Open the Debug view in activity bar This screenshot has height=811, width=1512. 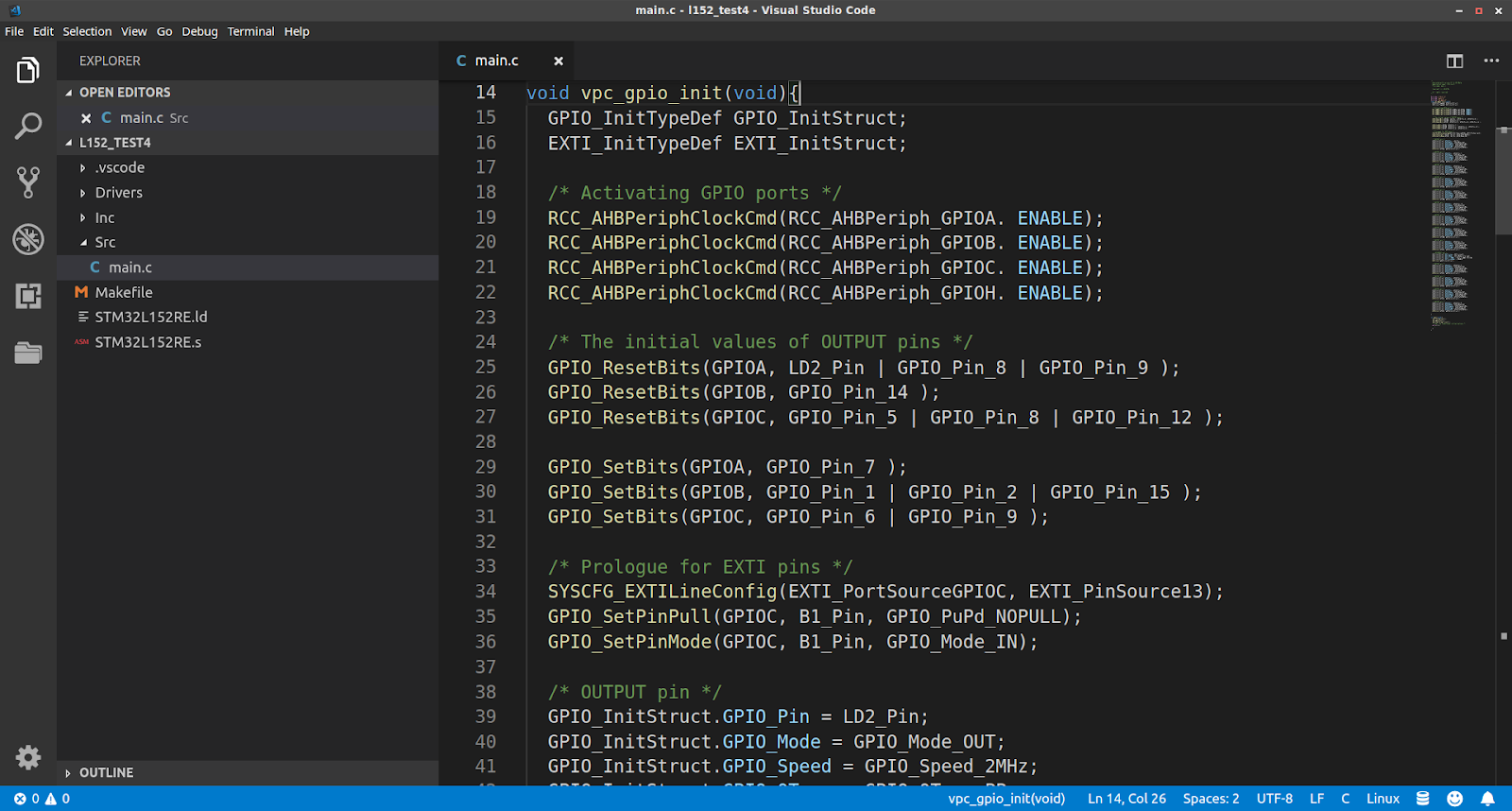point(28,239)
